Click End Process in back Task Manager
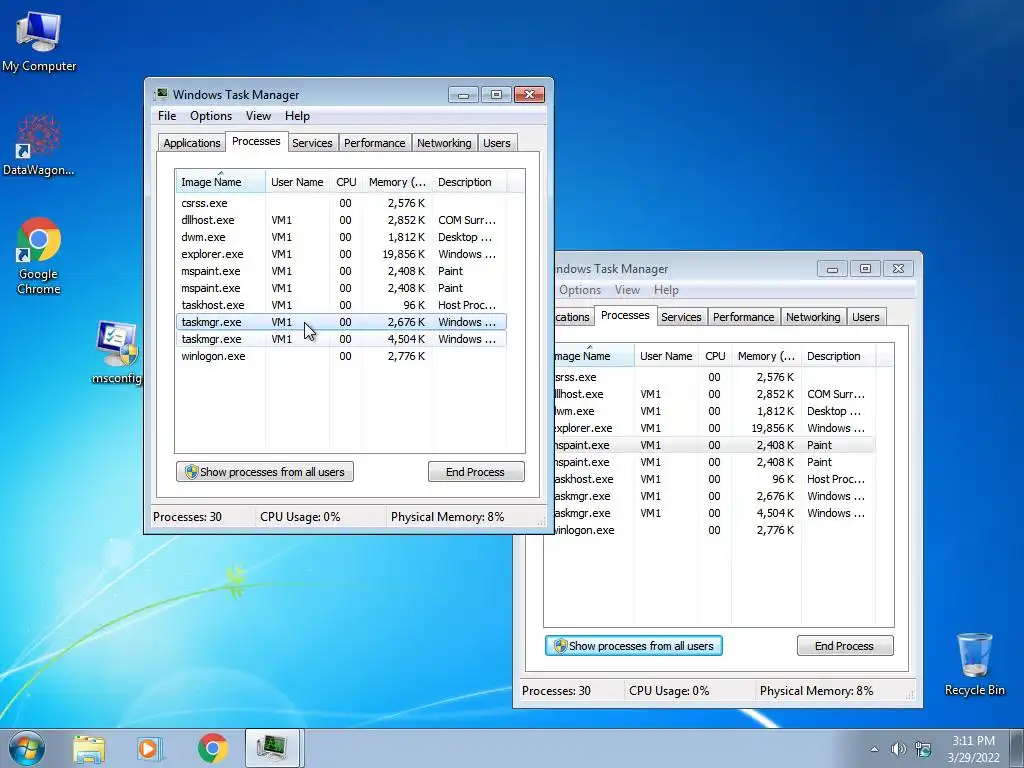Image resolution: width=1024 pixels, height=768 pixels. coord(845,645)
